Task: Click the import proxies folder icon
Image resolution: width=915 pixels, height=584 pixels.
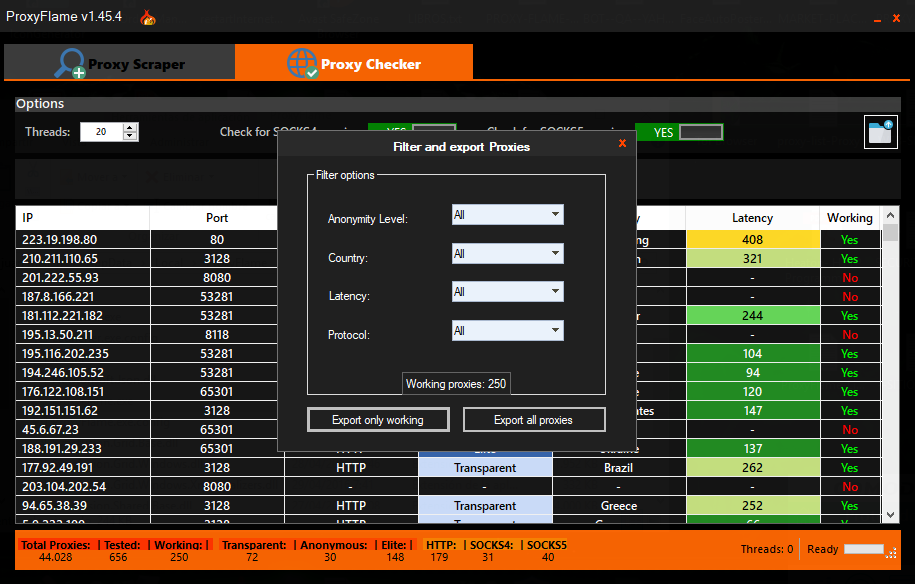Action: pos(880,132)
